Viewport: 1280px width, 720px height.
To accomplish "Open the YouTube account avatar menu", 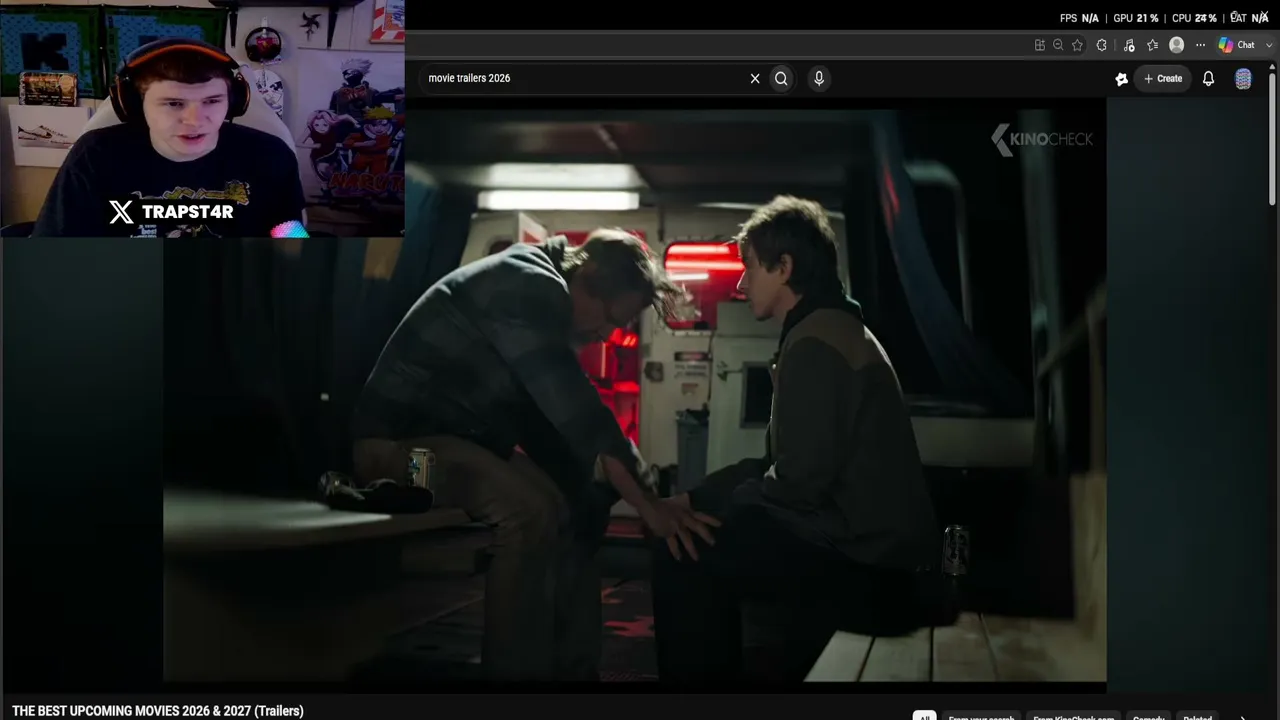I will tap(1243, 79).
